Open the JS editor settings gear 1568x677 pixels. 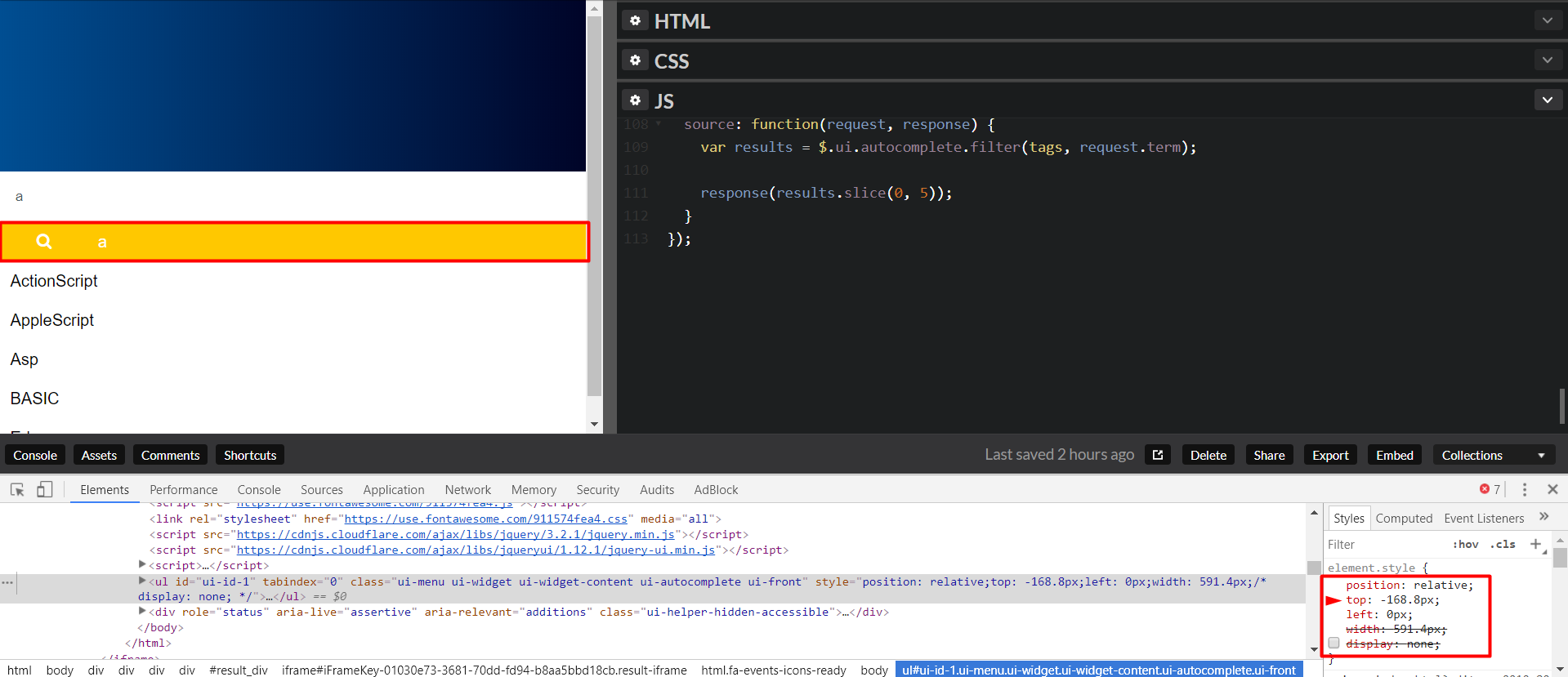(x=635, y=100)
